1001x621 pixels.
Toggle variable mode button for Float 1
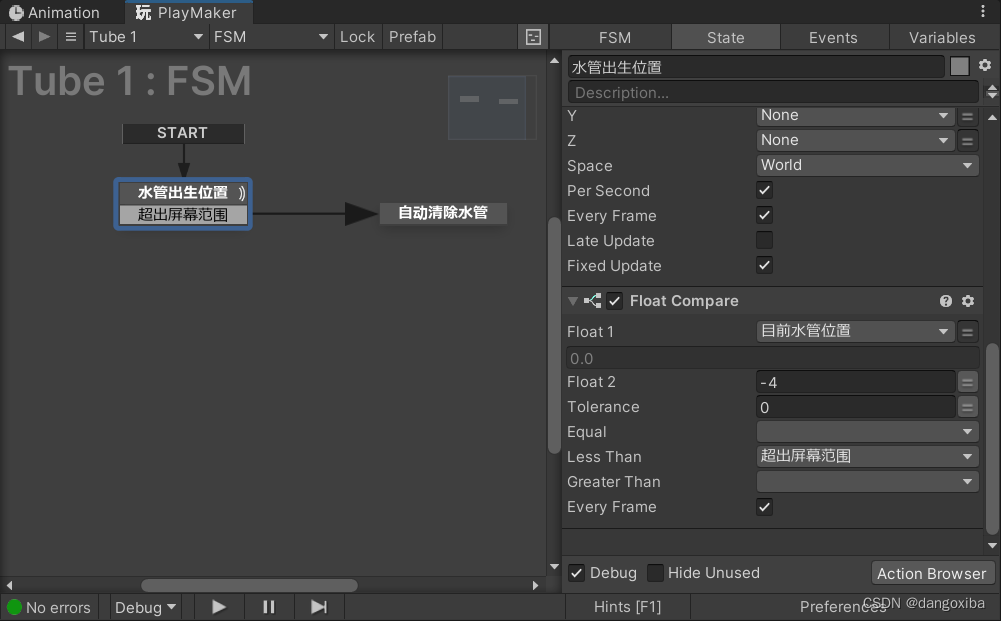tap(967, 331)
